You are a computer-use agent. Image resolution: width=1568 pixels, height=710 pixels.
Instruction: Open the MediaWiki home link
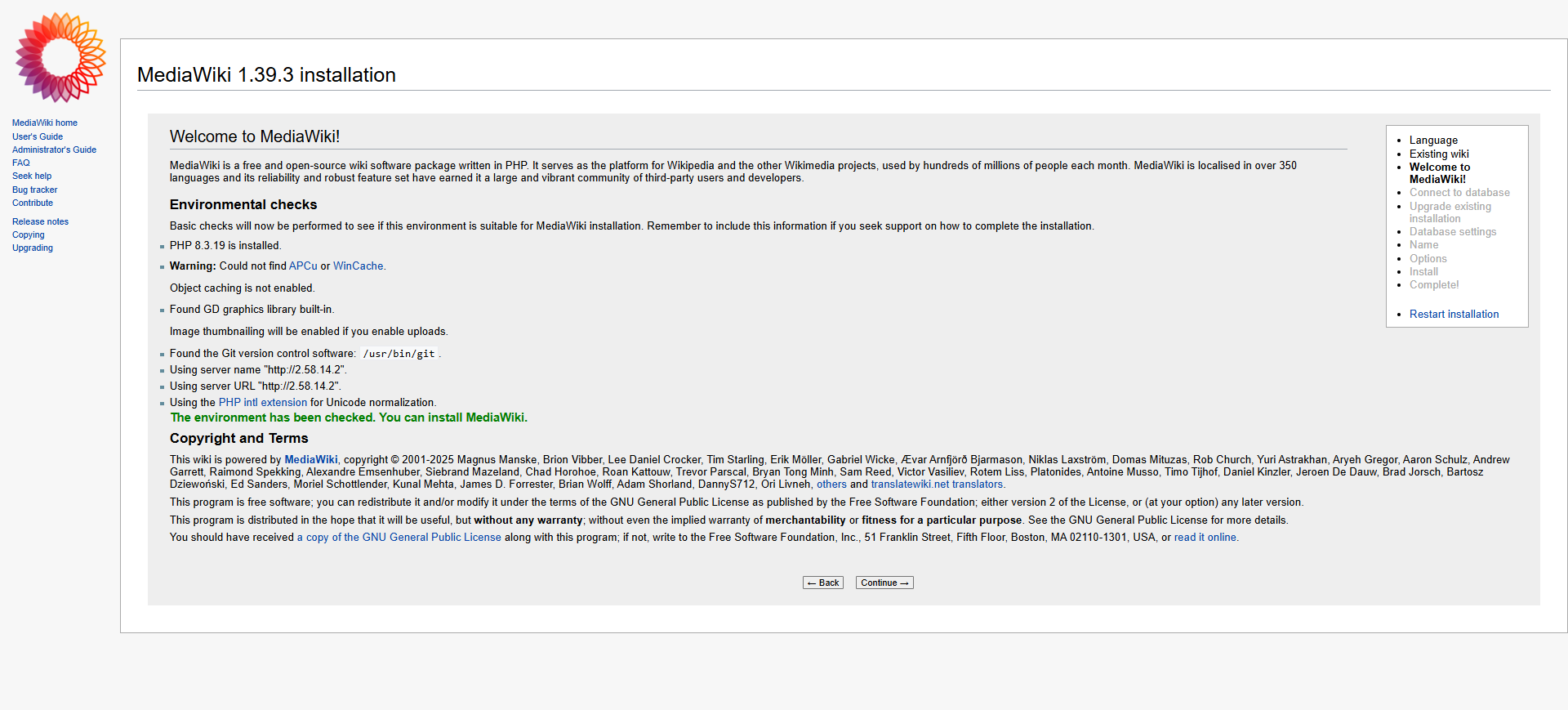[x=45, y=123]
